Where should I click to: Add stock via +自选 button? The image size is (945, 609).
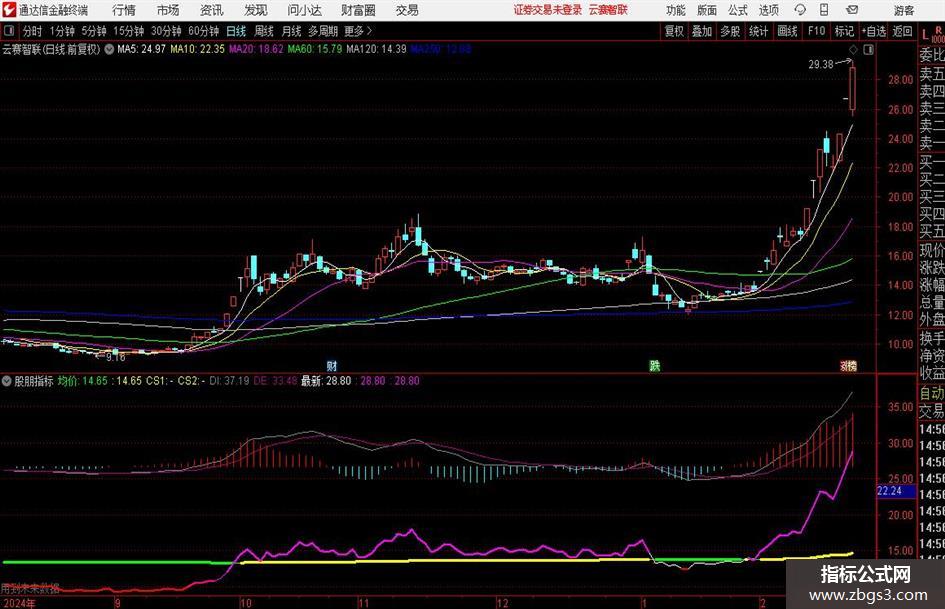point(874,31)
